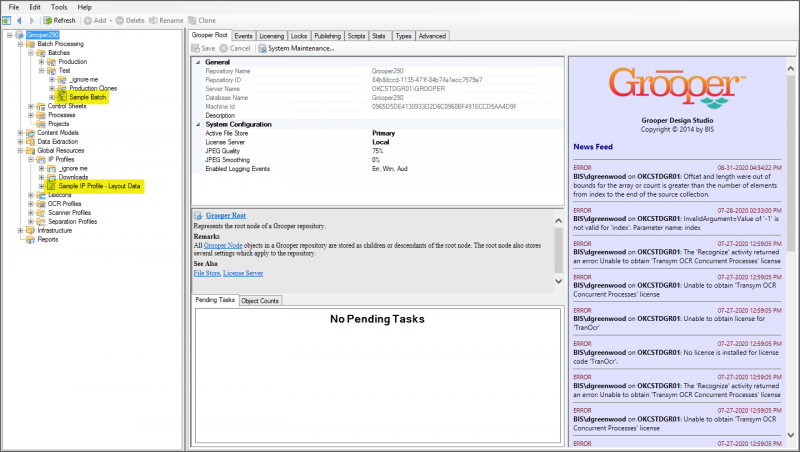800x452 pixels.
Task: Switch to the Types tab
Action: pos(403,36)
